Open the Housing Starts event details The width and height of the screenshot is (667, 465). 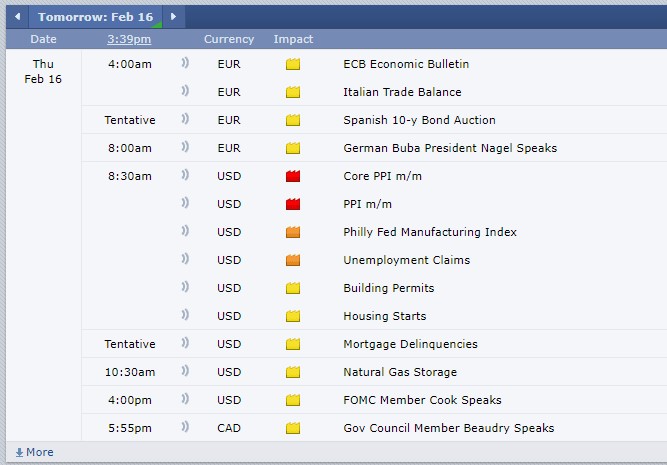click(x=384, y=316)
